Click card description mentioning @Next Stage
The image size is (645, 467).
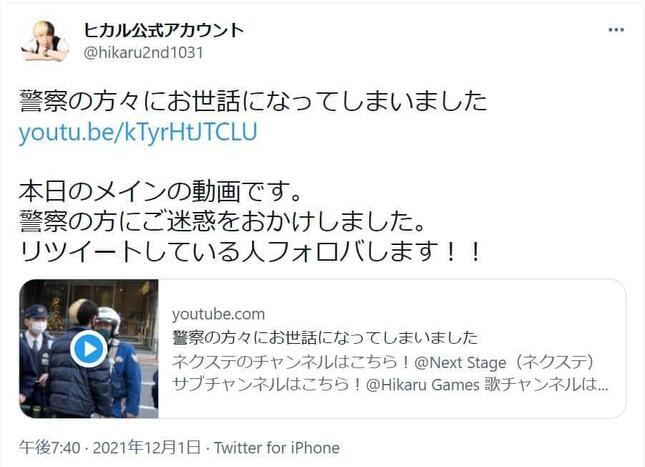383,362
